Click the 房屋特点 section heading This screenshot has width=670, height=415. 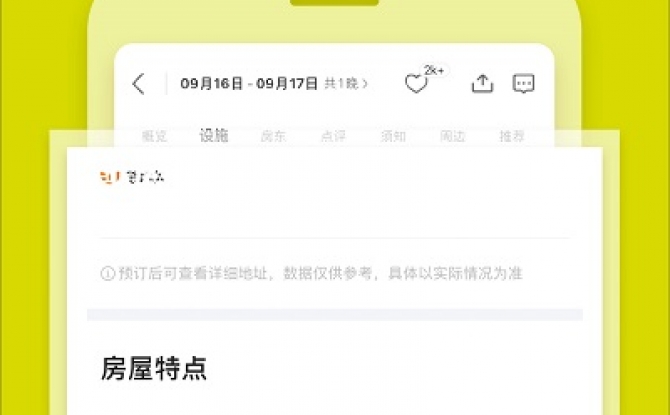(x=154, y=368)
